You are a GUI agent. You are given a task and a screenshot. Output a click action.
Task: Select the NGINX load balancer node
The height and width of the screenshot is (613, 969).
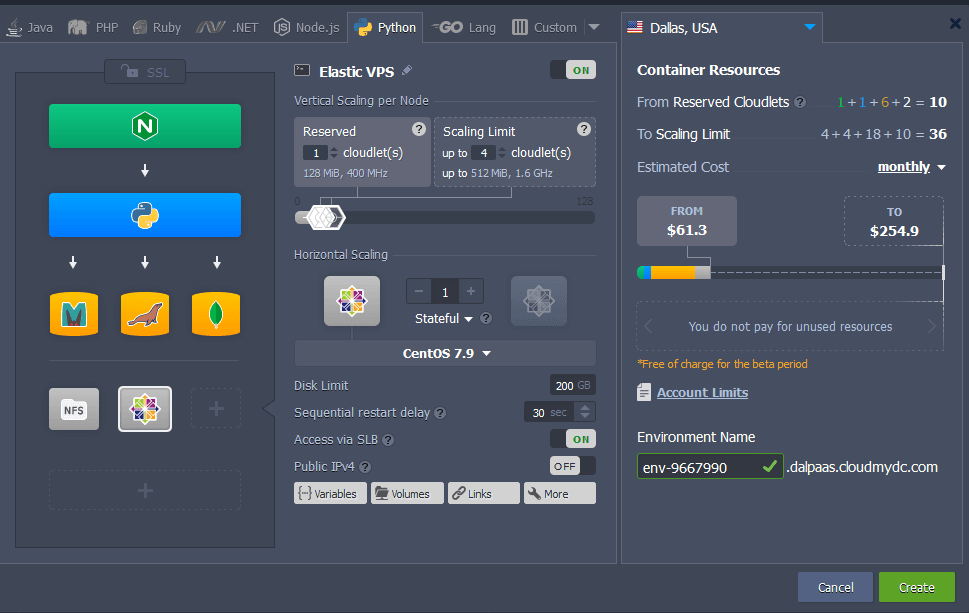[x=145, y=126]
